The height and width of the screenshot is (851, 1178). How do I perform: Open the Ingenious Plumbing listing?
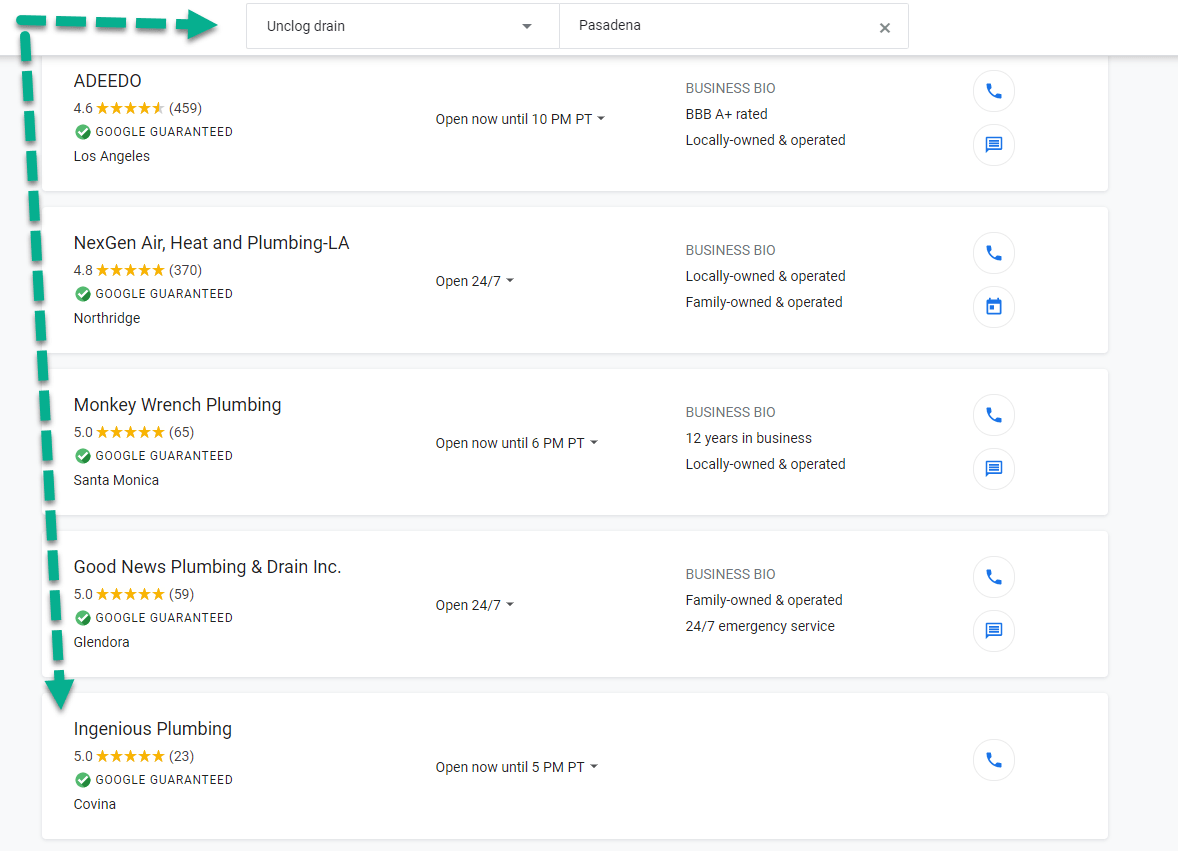point(153,729)
